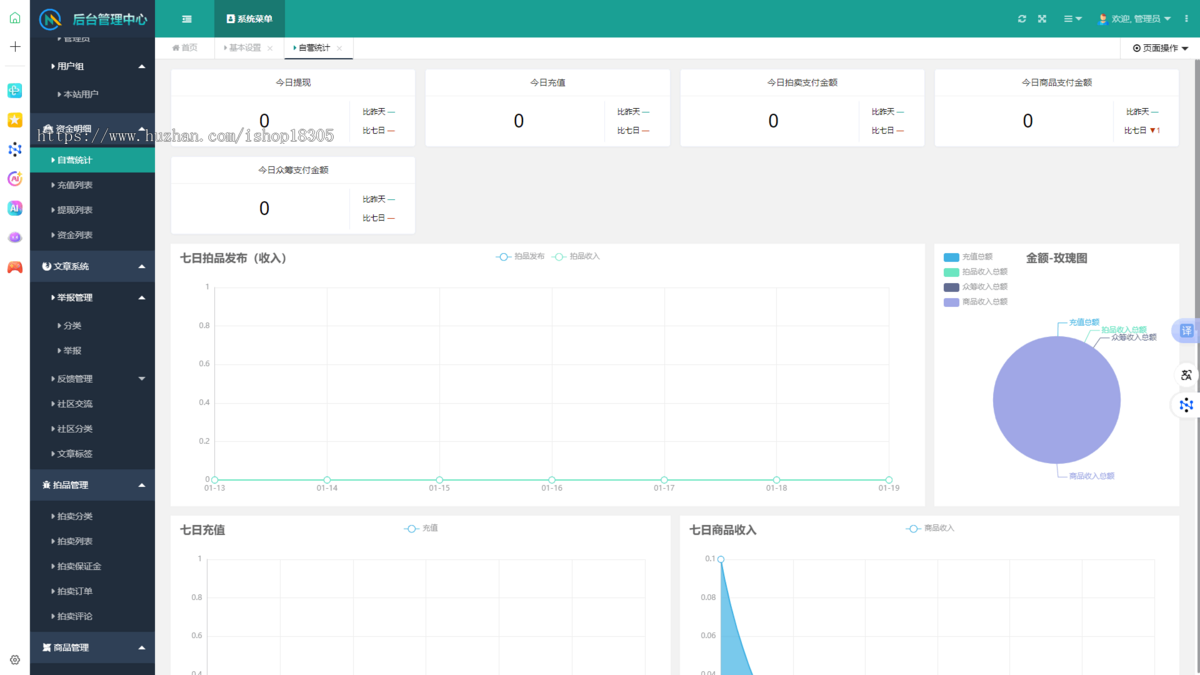Image resolution: width=1200 pixels, height=675 pixels.
Task: Click the purple 商品收入总额 pie slice
Action: pyautogui.click(x=1057, y=400)
